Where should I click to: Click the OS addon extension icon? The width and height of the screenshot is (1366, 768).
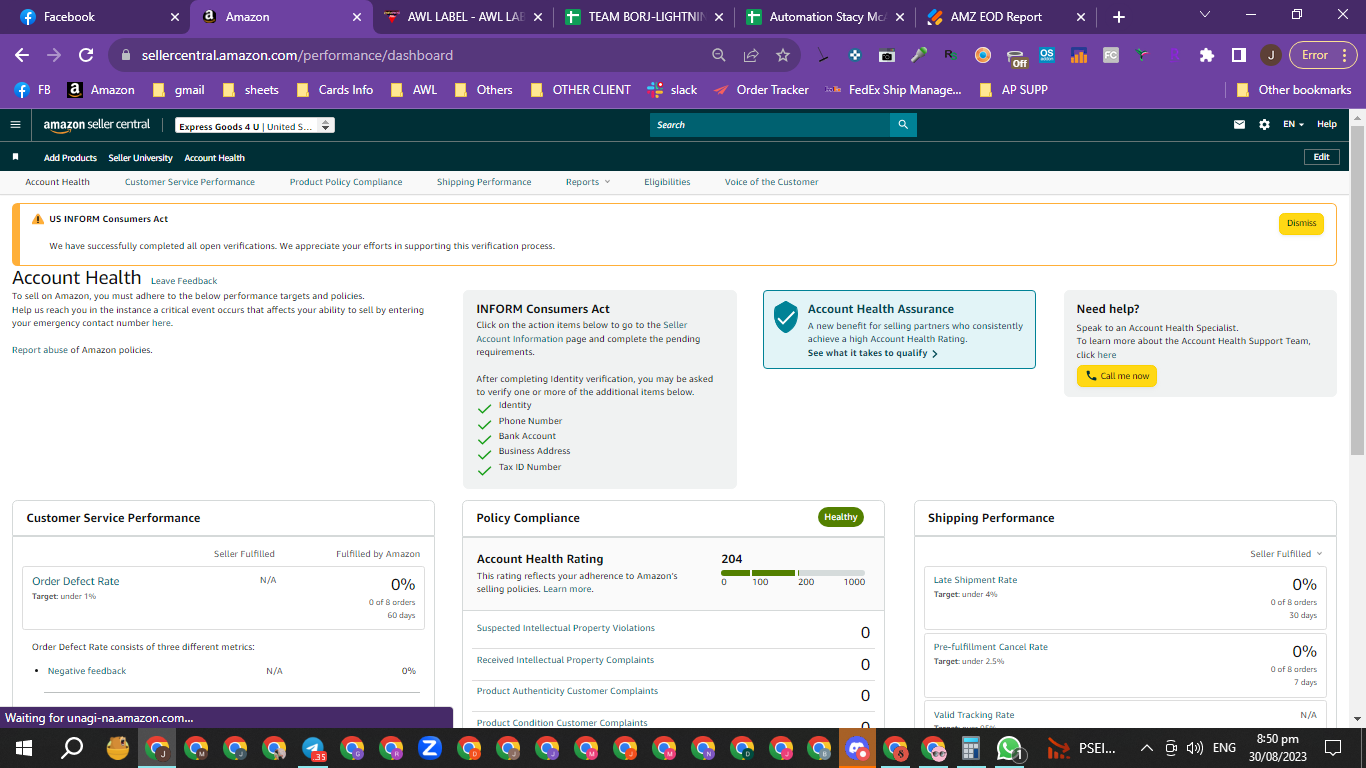tap(1047, 55)
